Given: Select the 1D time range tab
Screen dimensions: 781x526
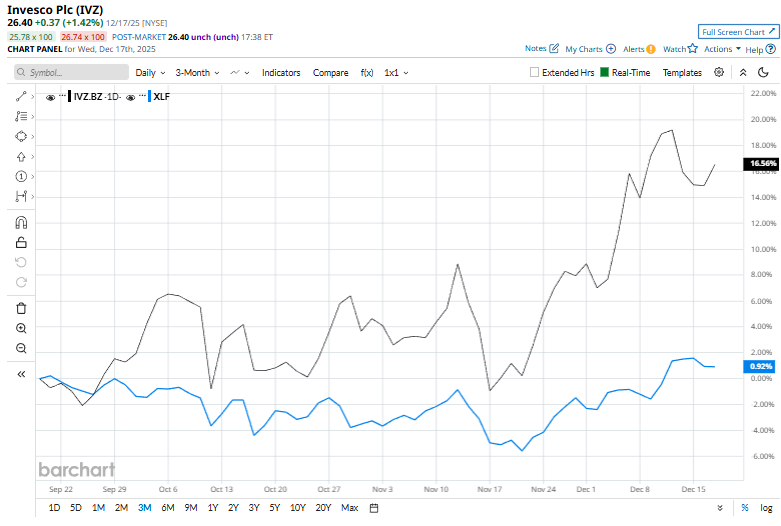Looking at the screenshot, I should 54,508.
